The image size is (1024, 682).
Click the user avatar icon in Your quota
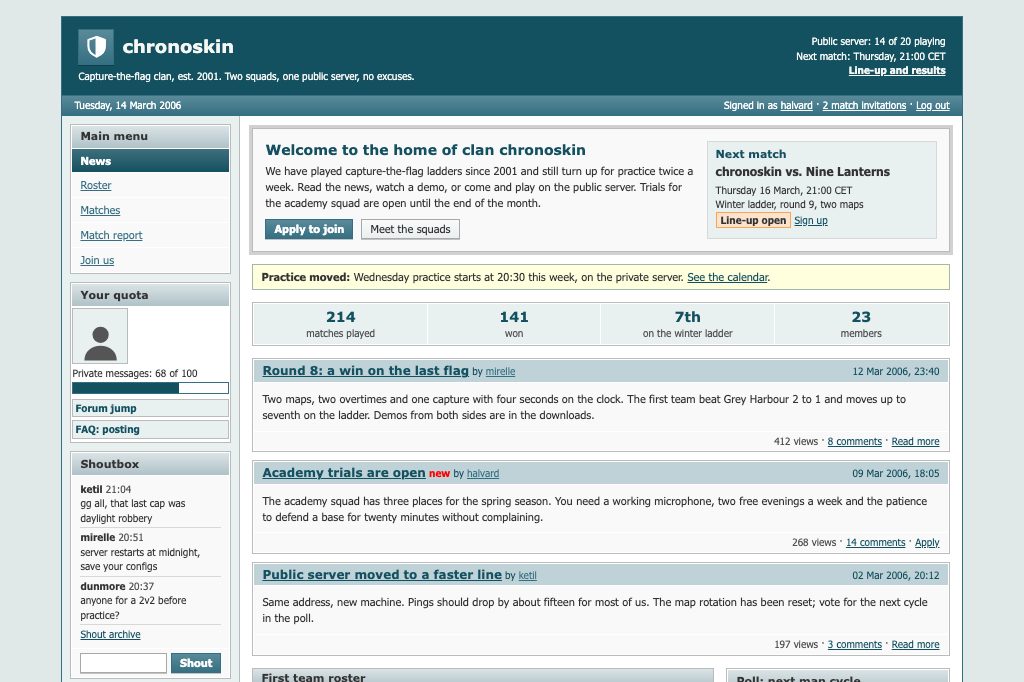[x=100, y=336]
